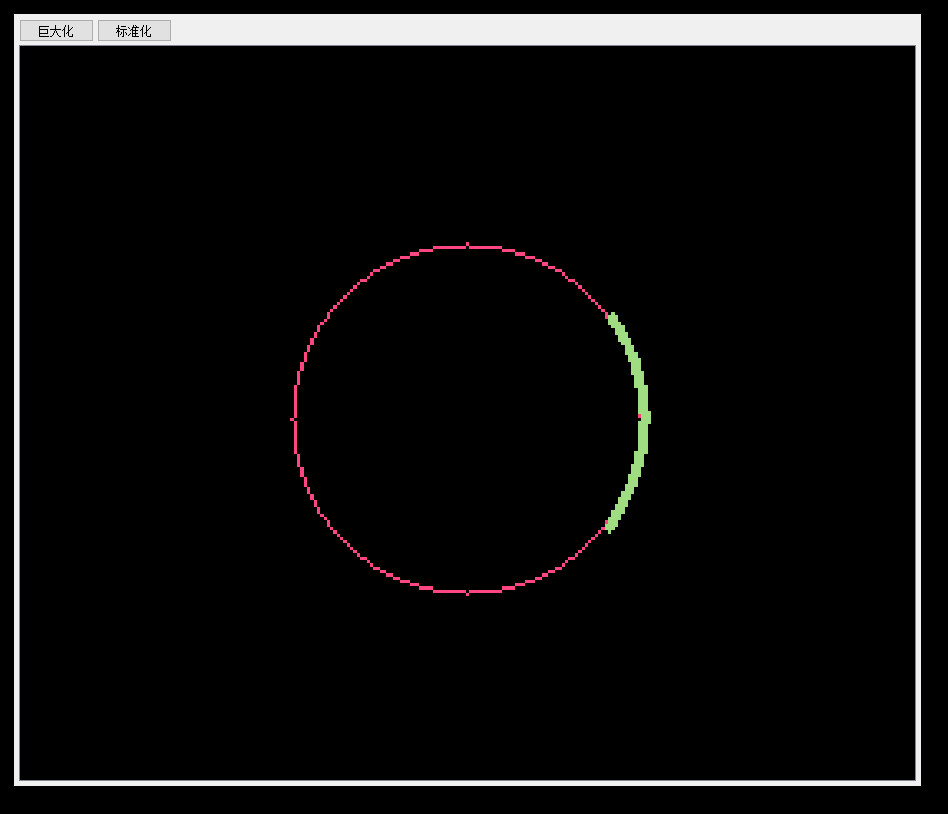Image resolution: width=948 pixels, height=814 pixels.
Task: Click the pink outline between bottom tick and green arc
Action: pos(560,566)
